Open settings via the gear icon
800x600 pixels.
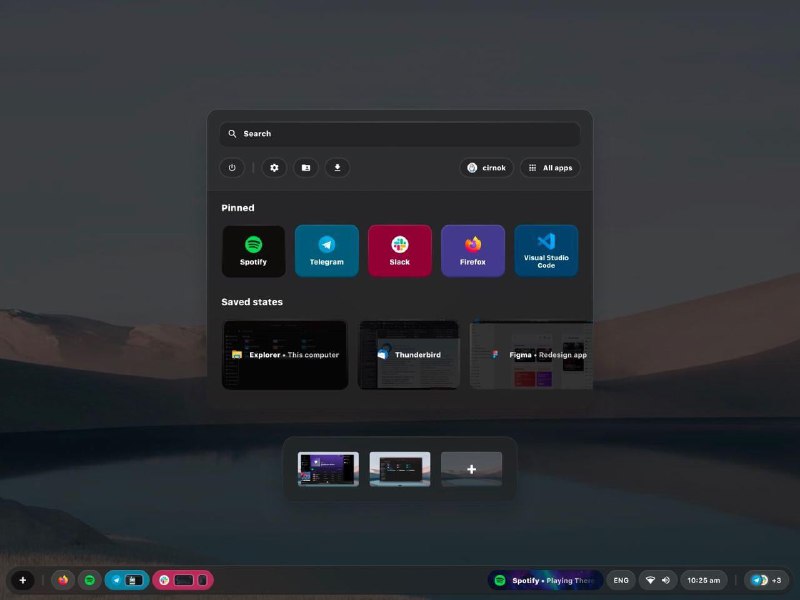coord(274,168)
